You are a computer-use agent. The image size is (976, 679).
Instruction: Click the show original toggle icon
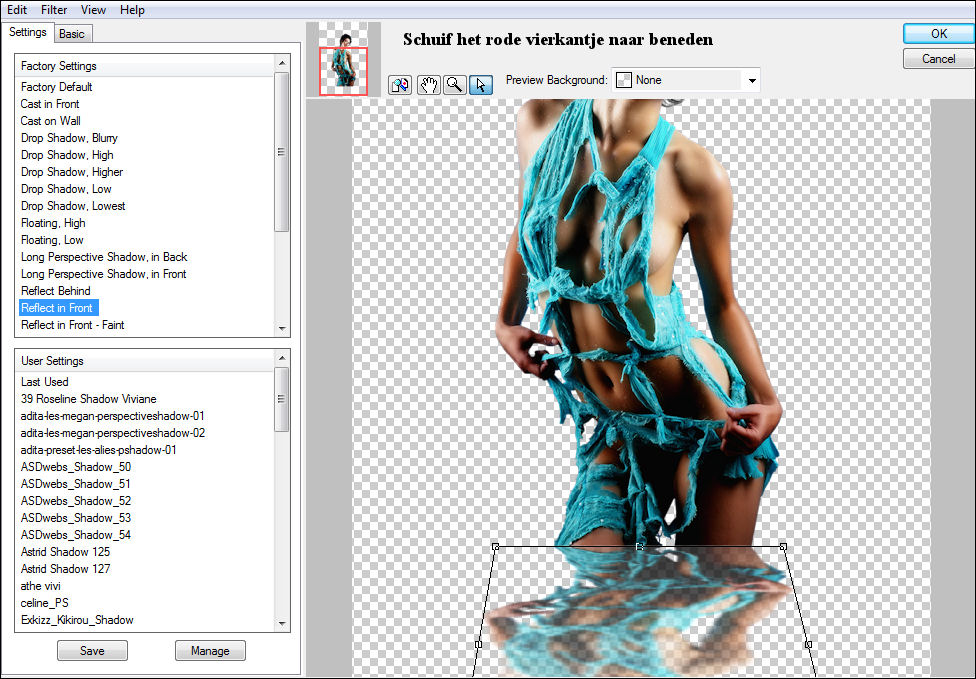pos(400,85)
